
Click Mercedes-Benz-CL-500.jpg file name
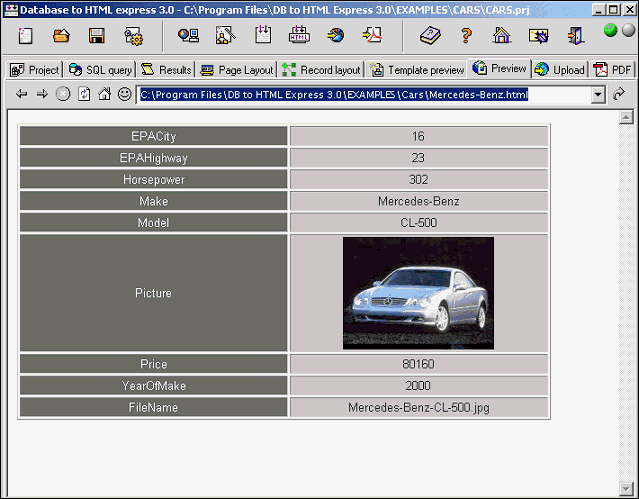coord(419,407)
